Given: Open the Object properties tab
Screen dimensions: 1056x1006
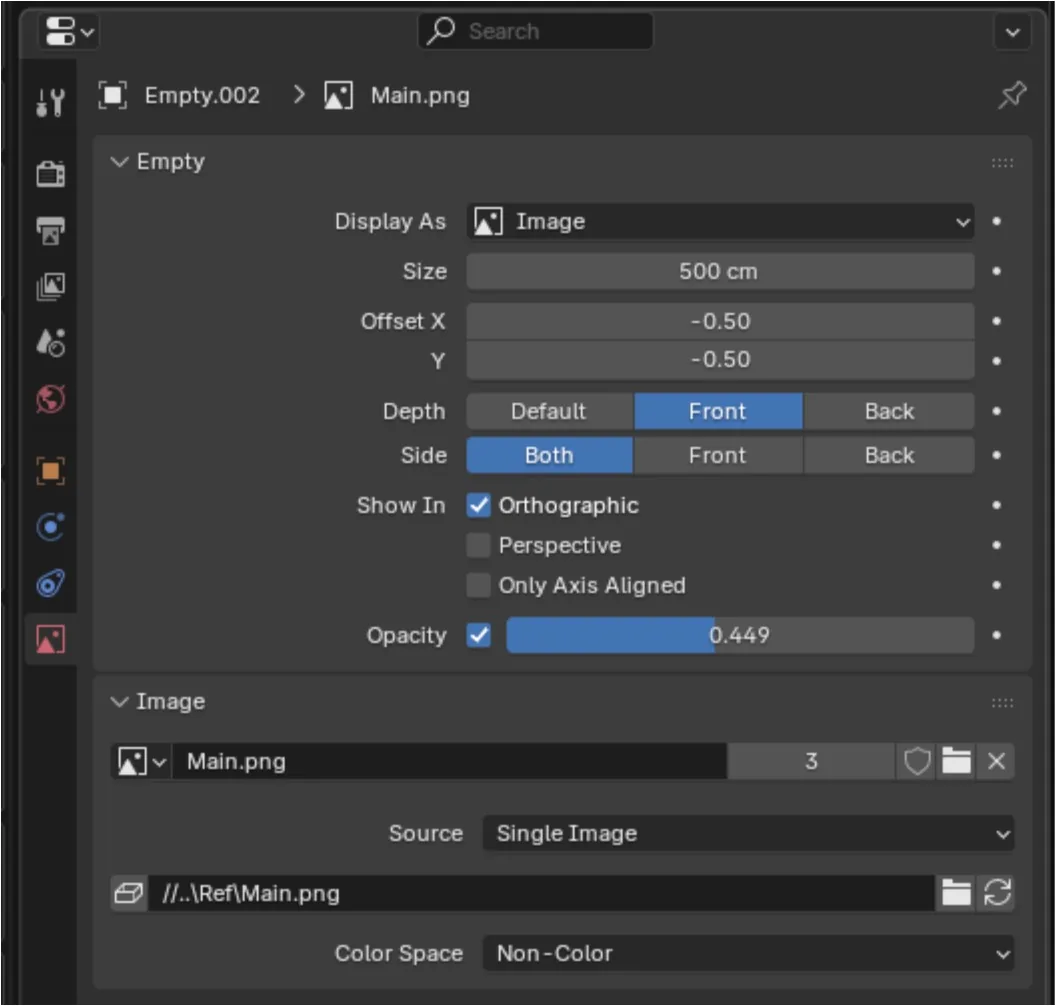Looking at the screenshot, I should (x=51, y=471).
